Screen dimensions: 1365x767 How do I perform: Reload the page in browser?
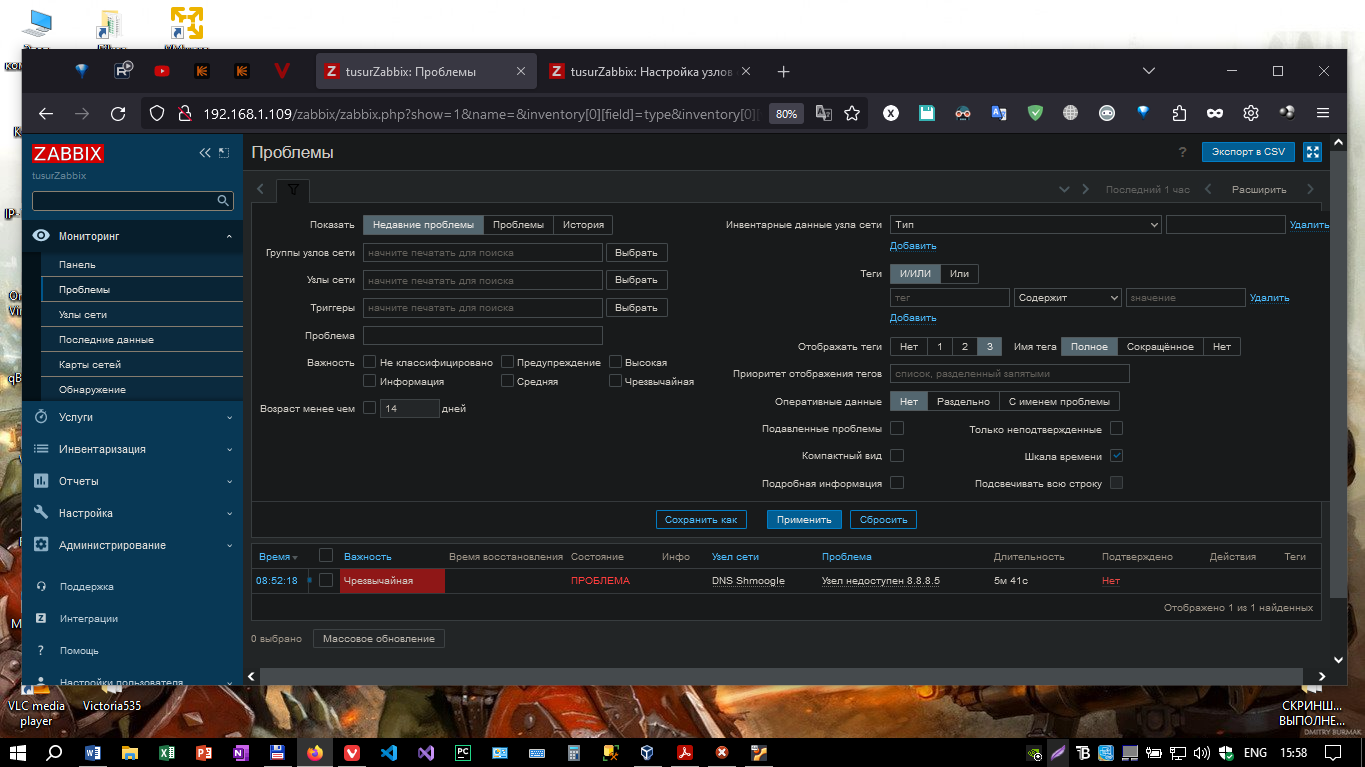[118, 113]
